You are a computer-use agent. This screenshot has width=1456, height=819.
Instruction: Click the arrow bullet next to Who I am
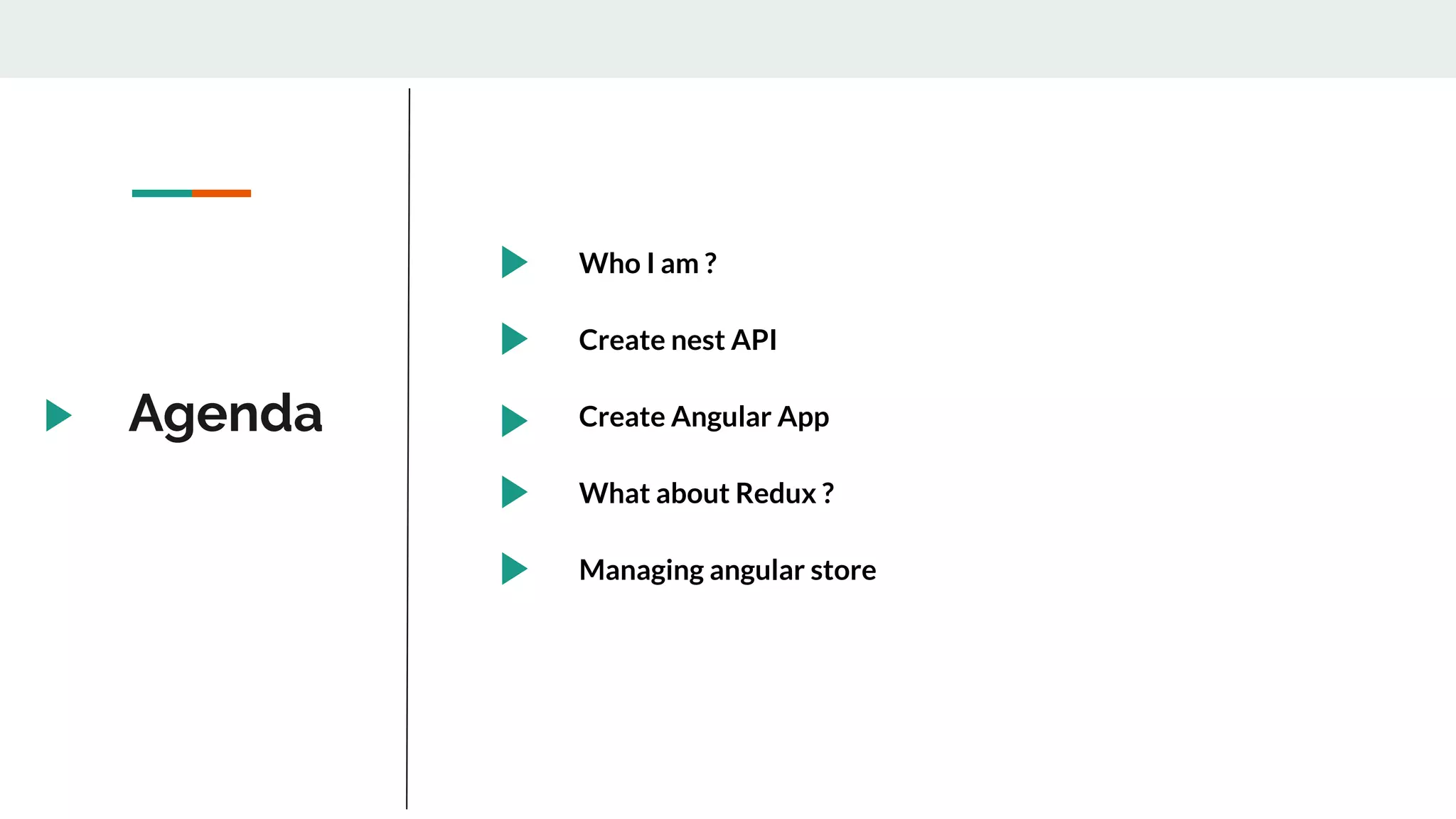(513, 262)
